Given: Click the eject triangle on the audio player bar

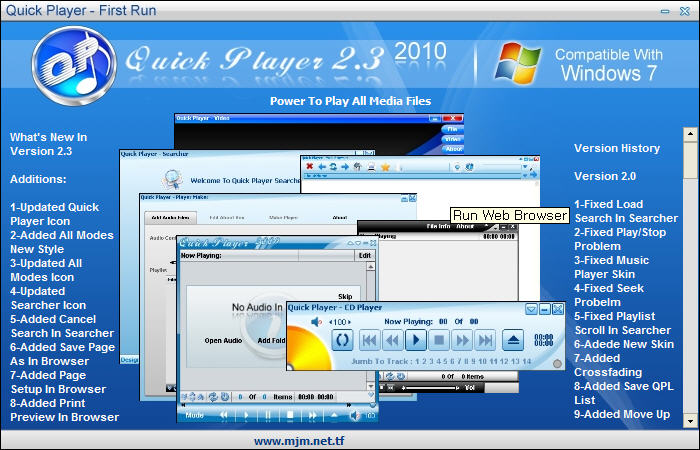Looking at the screenshot, I should pos(334,416).
